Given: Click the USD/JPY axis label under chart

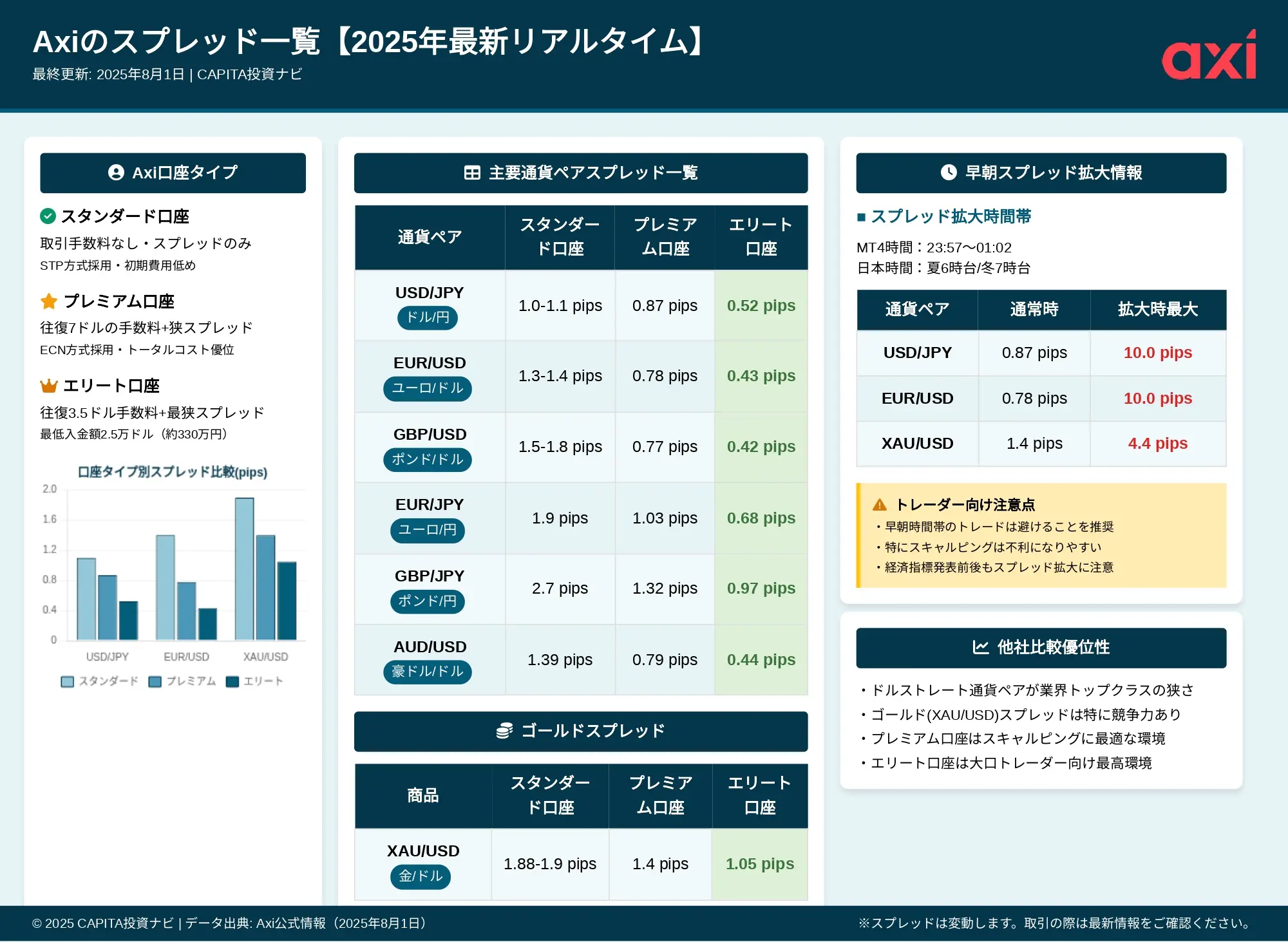Looking at the screenshot, I should pyautogui.click(x=108, y=657).
